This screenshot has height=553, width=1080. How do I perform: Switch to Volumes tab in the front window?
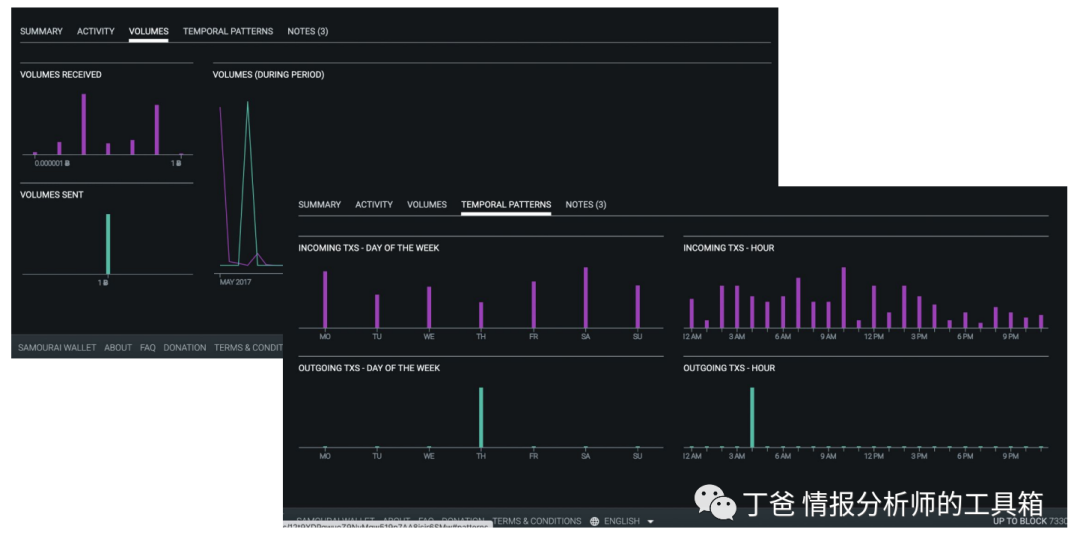point(427,205)
